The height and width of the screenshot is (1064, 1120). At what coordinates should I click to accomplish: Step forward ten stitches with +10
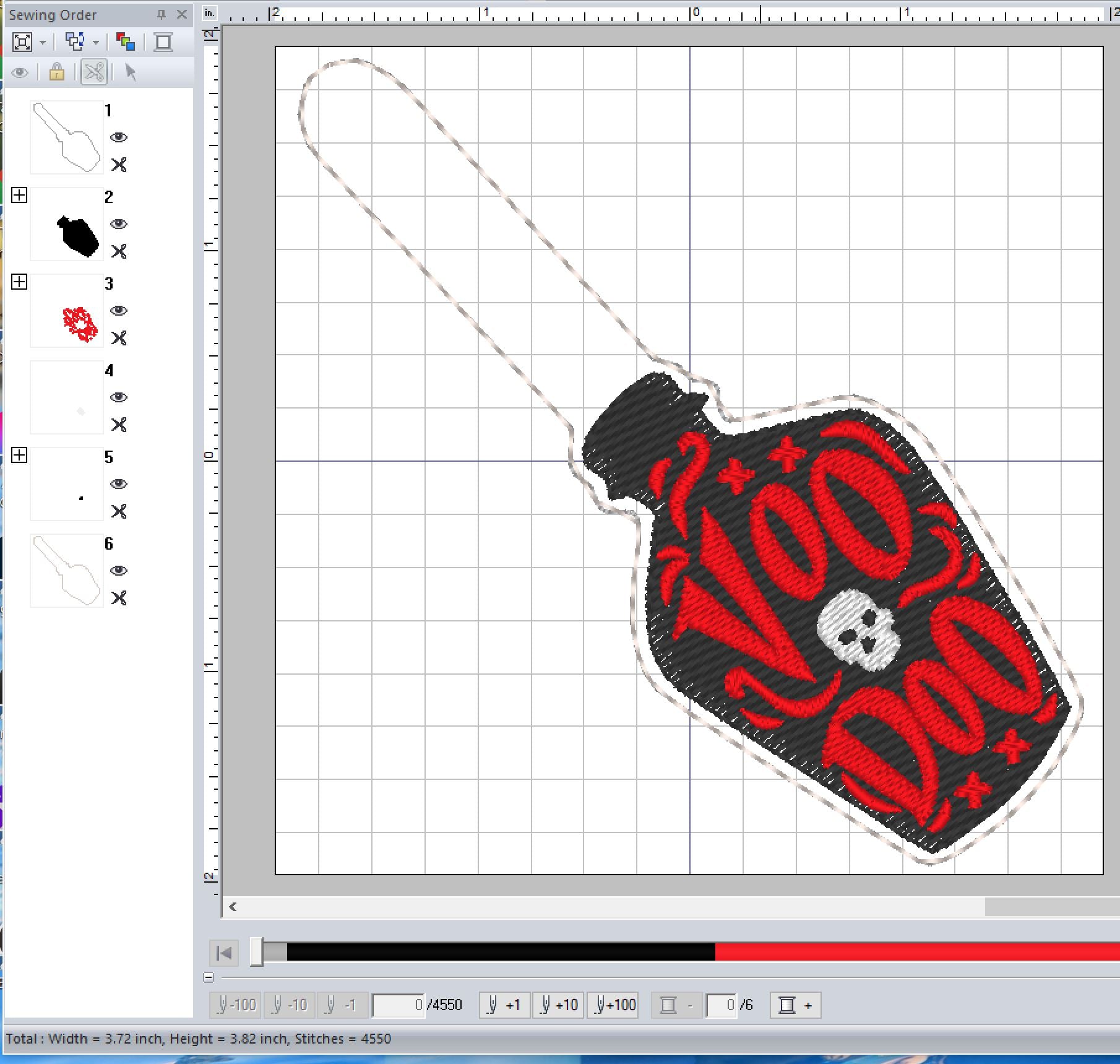[558, 1005]
